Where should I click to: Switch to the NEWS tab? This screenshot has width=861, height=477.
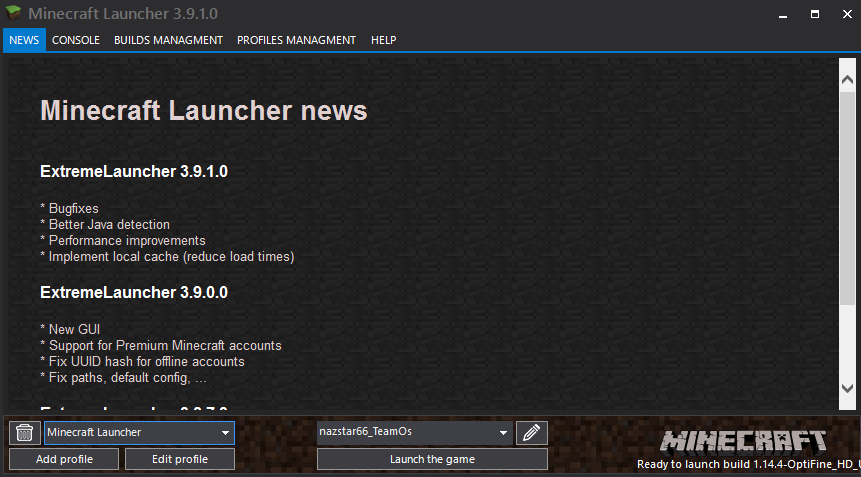point(24,40)
